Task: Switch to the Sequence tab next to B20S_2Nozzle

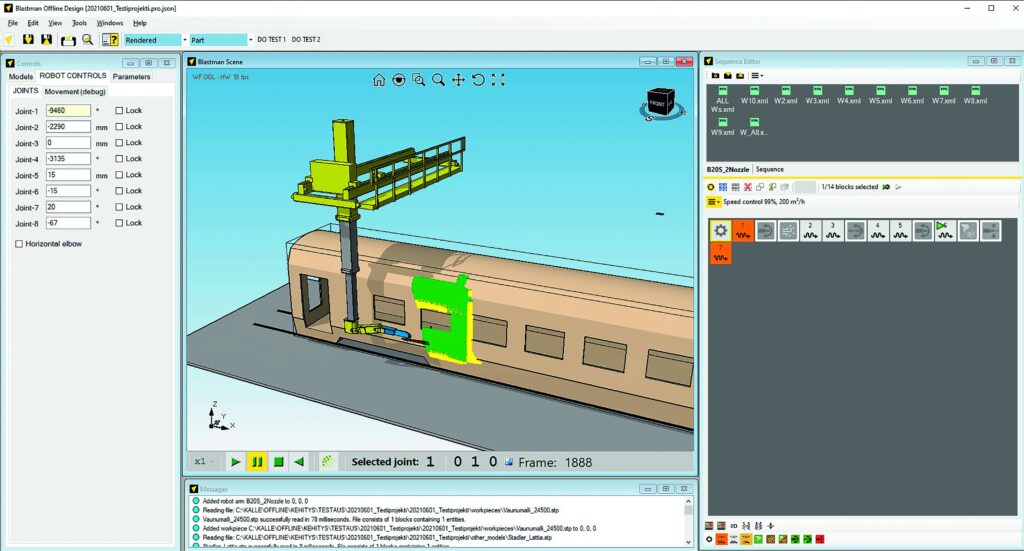Action: pos(769,169)
